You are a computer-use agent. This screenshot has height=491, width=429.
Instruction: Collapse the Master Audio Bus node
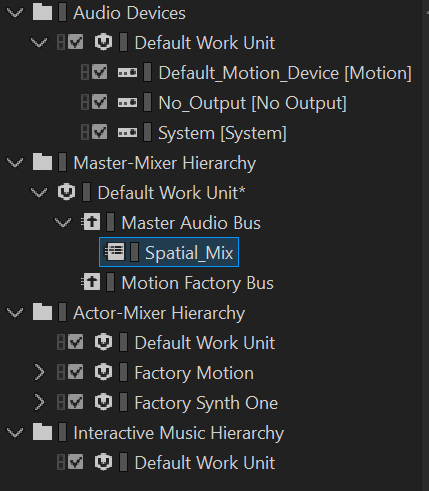(x=63, y=222)
